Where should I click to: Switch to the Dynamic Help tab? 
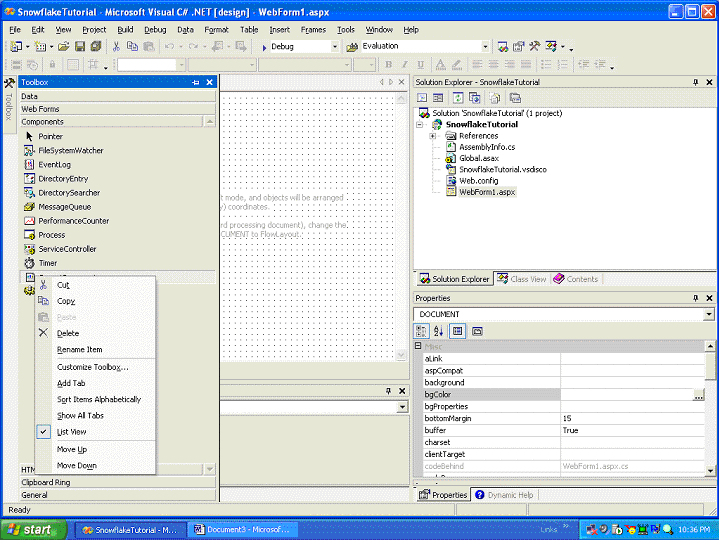point(504,495)
